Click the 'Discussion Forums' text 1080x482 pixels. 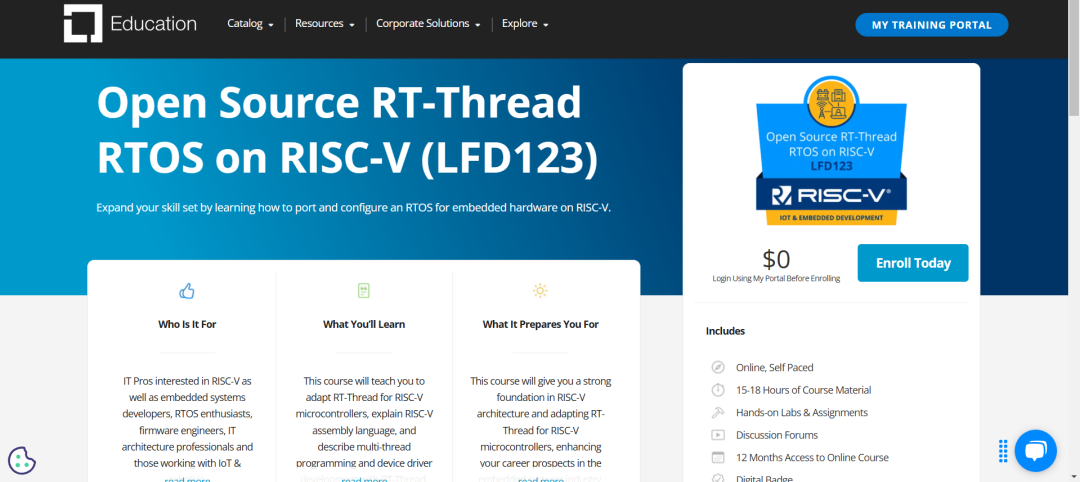point(777,435)
